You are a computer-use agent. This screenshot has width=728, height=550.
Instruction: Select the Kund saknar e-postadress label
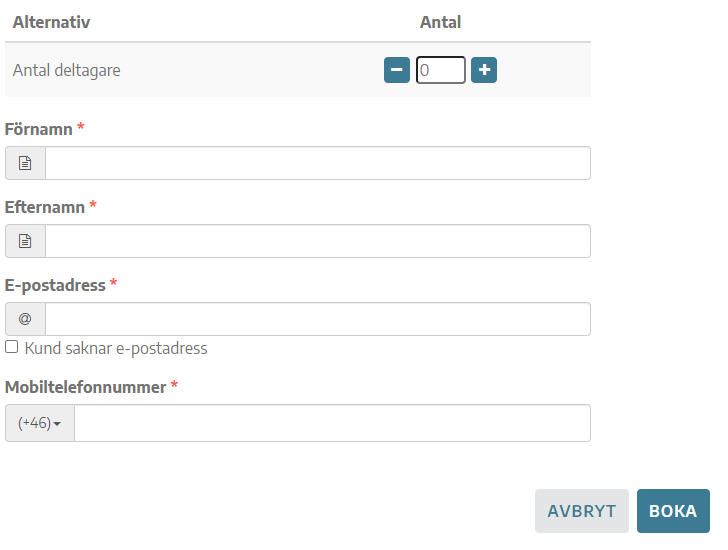[116, 348]
